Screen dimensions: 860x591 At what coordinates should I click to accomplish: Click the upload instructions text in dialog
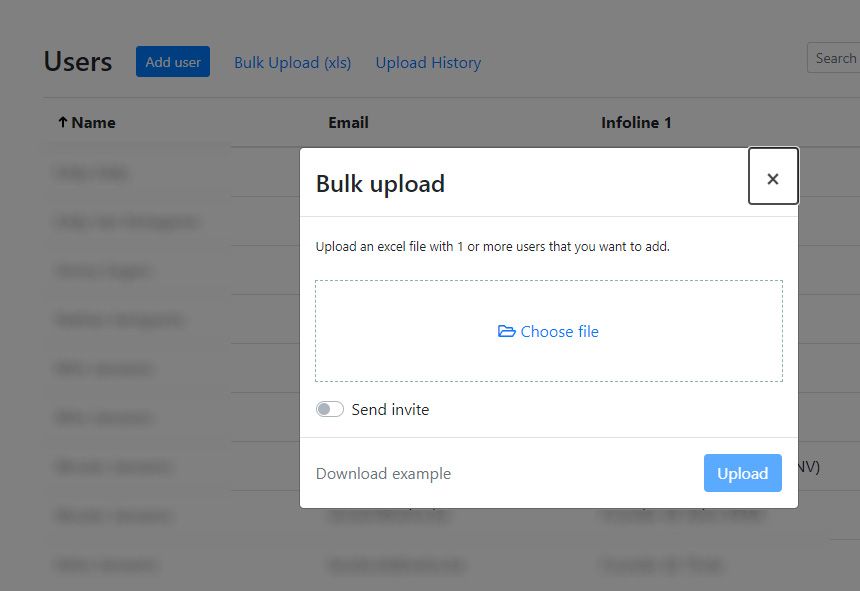pos(493,247)
